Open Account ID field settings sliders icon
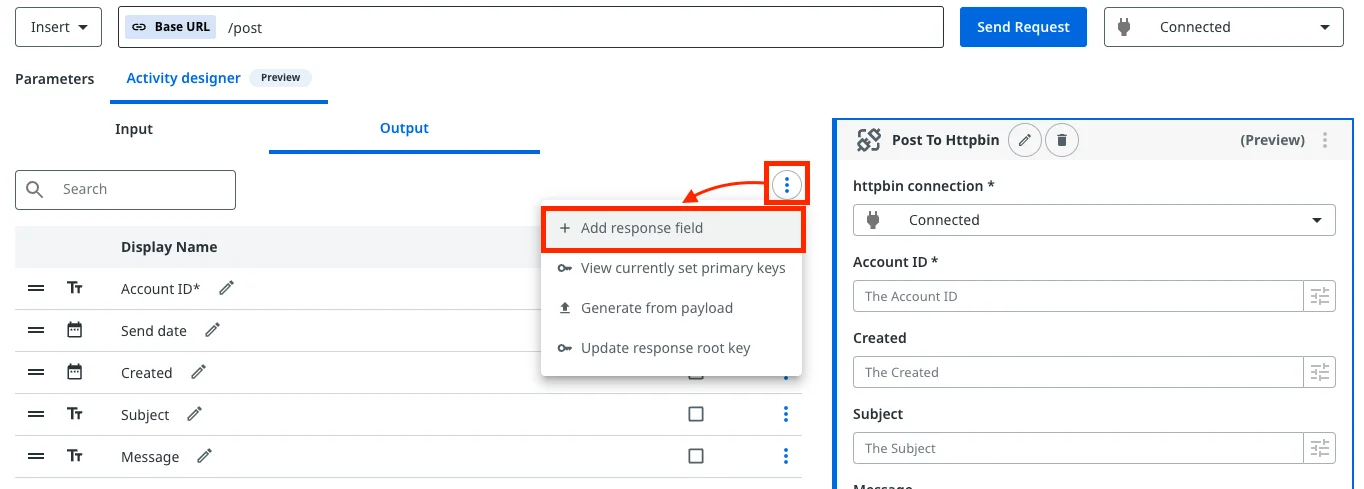 click(x=1320, y=296)
